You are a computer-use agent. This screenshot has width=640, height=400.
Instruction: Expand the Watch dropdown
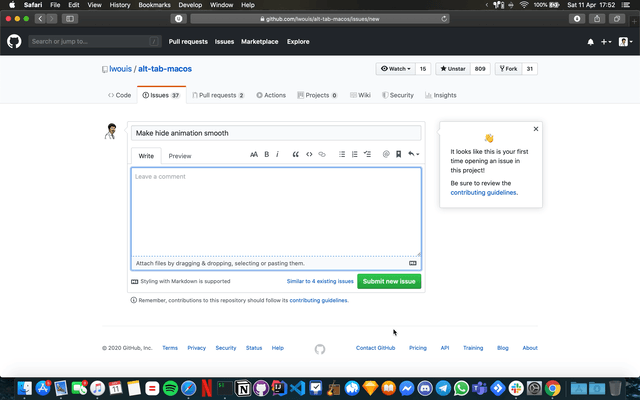(x=396, y=69)
